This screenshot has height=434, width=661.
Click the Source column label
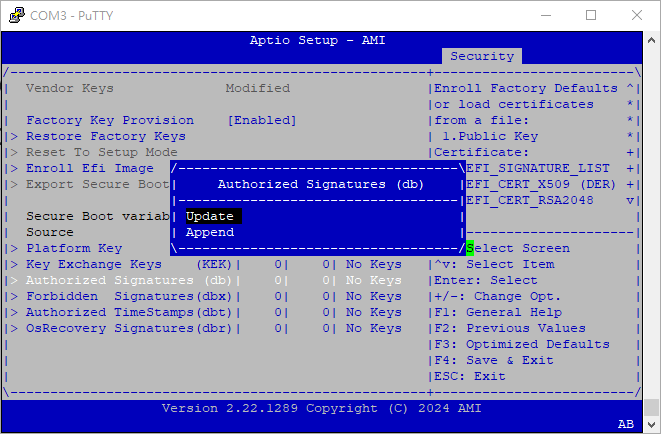[50, 232]
